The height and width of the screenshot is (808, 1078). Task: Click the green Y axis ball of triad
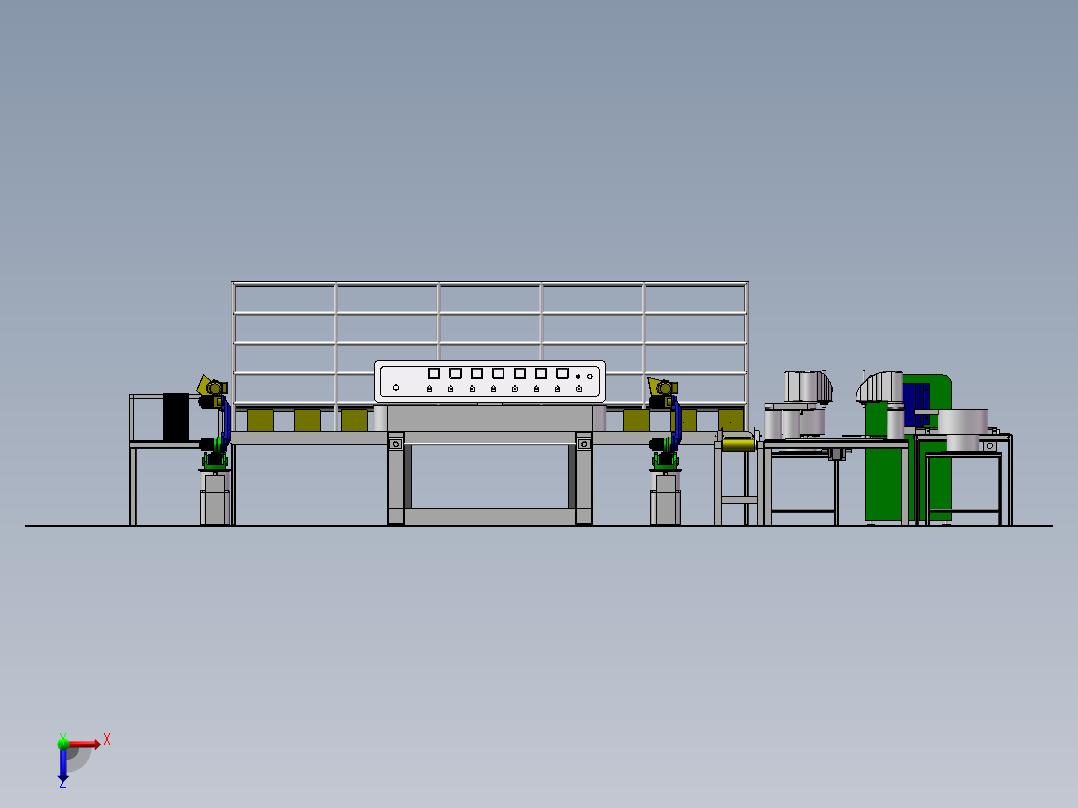pyautogui.click(x=63, y=743)
